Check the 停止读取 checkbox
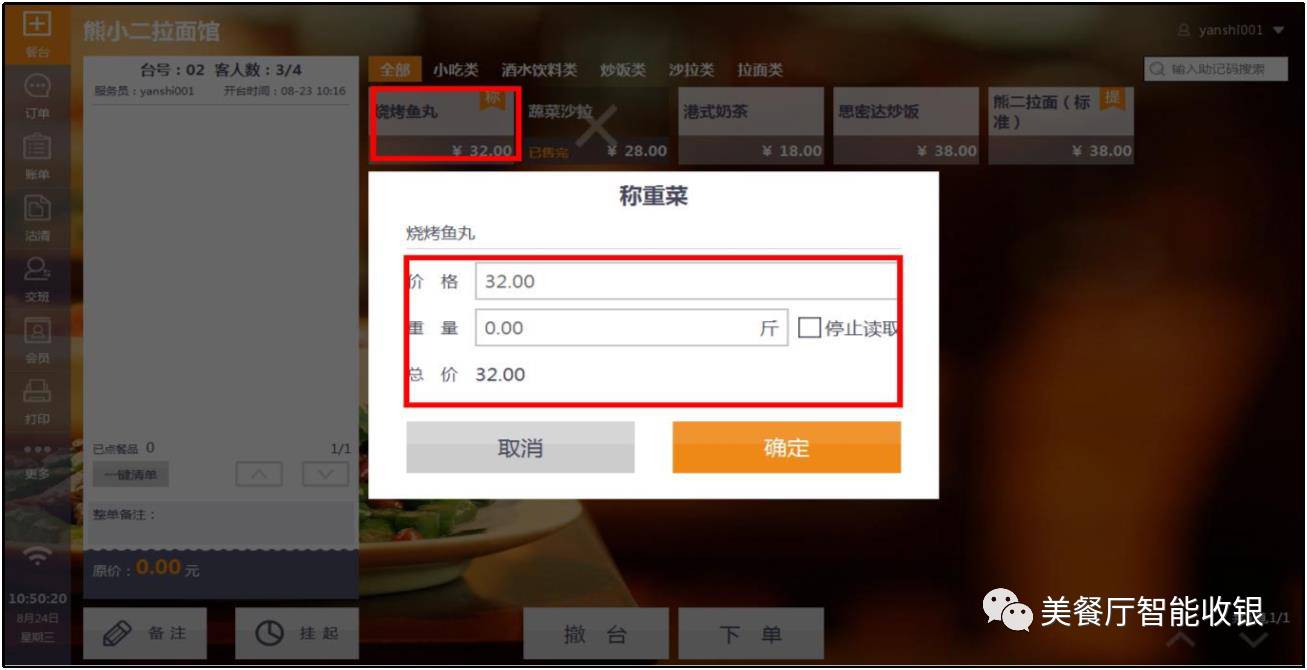1307x670 pixels. pyautogui.click(x=809, y=328)
